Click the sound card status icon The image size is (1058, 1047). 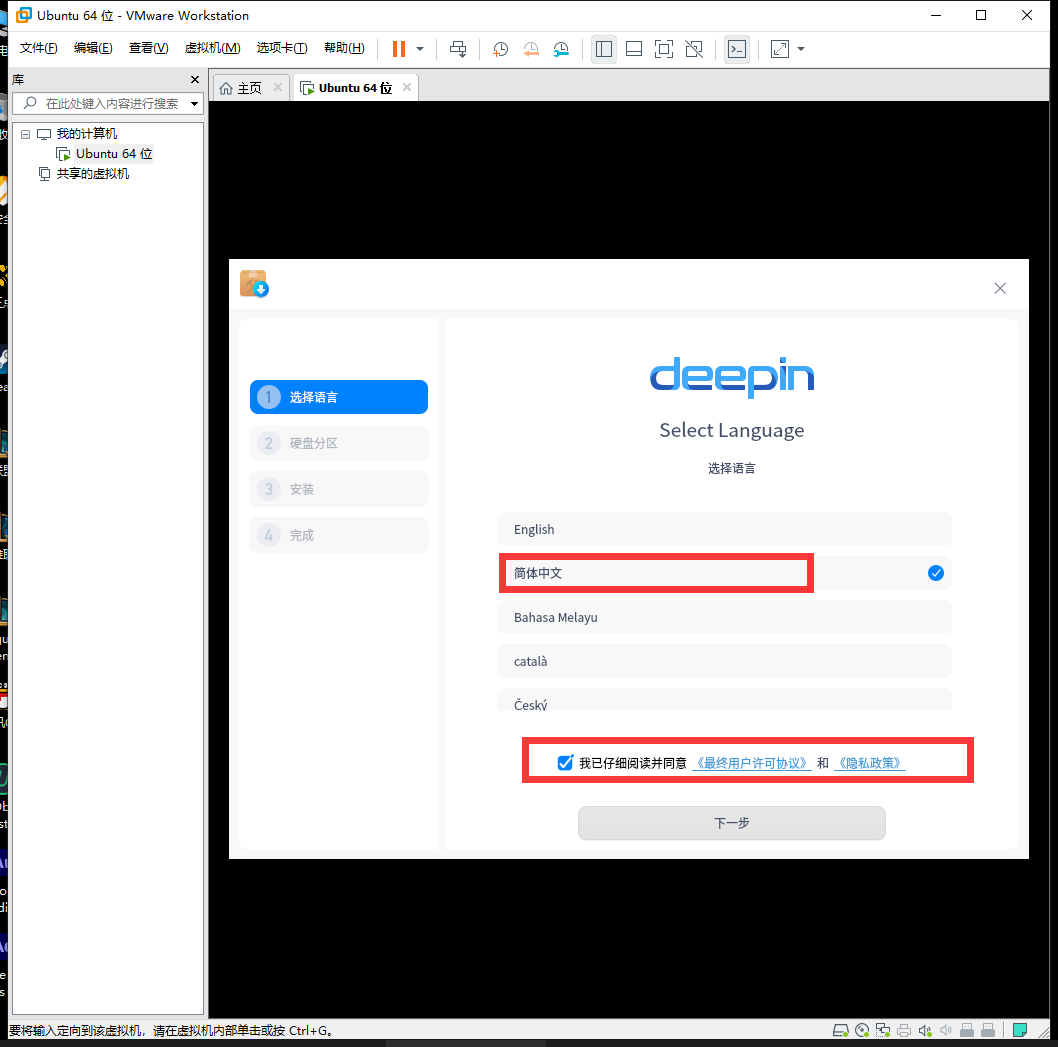925,1030
